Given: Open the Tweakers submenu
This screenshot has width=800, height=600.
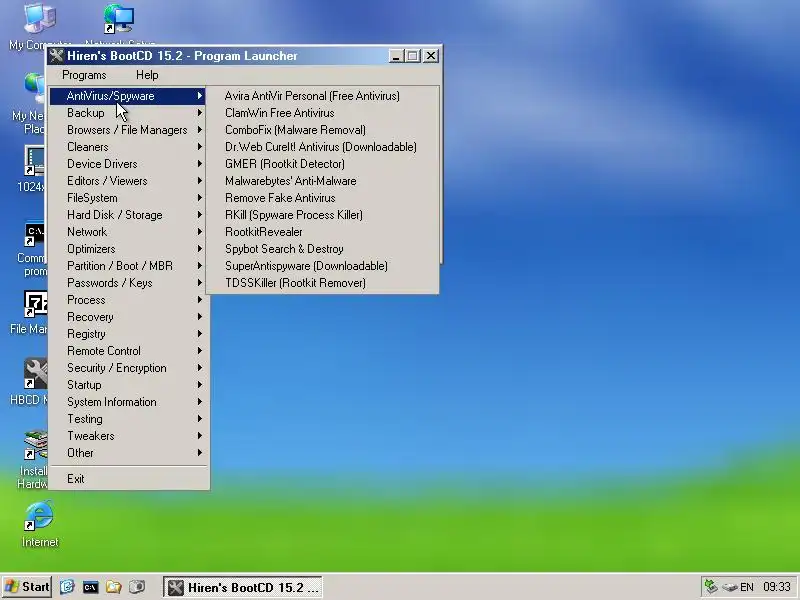Looking at the screenshot, I should 128,436.
